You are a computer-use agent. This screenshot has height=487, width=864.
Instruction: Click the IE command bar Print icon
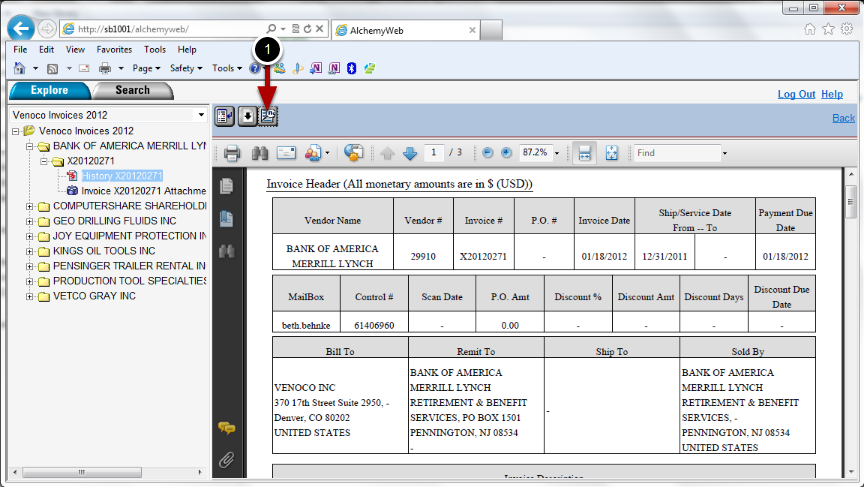(105, 68)
